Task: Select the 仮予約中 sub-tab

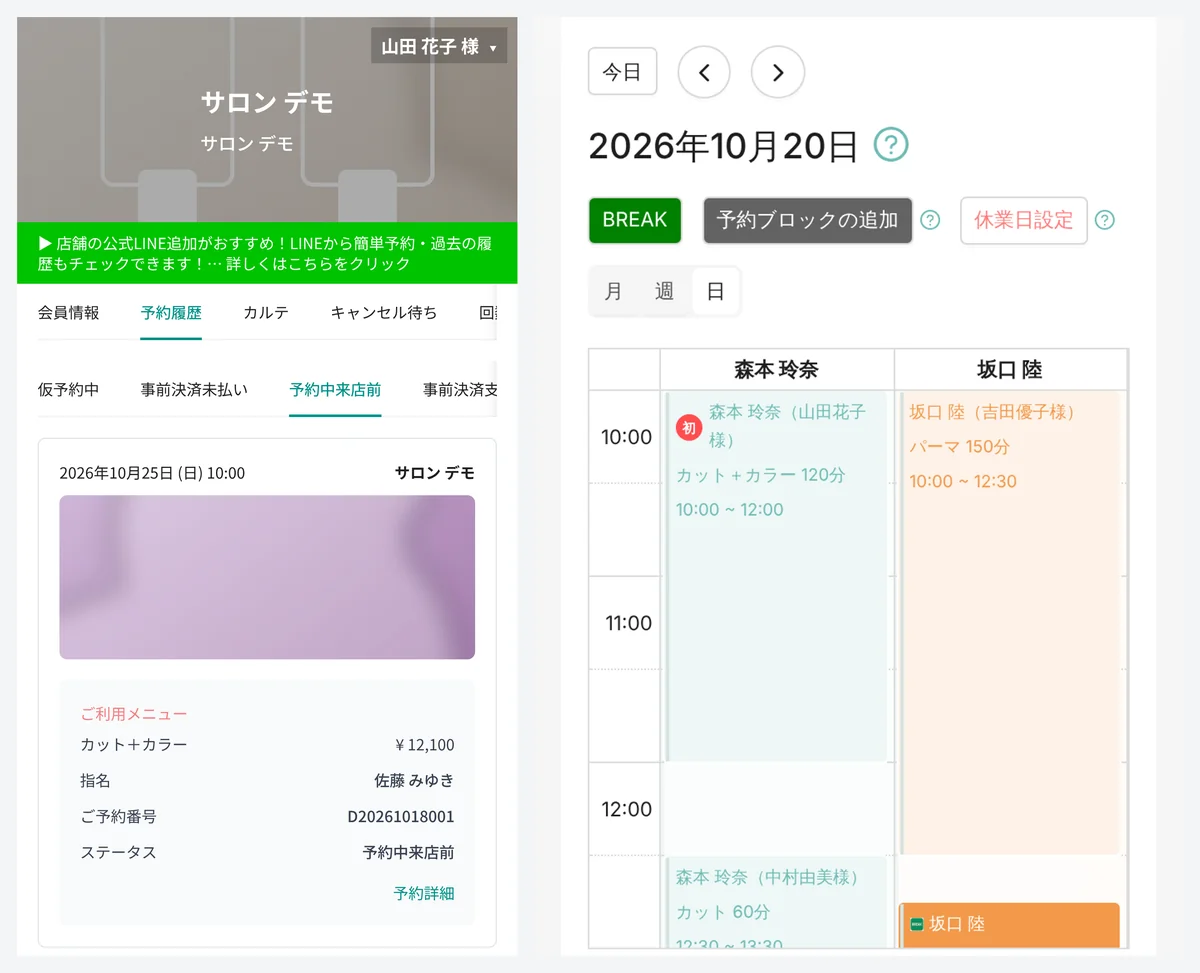Action: (x=69, y=390)
